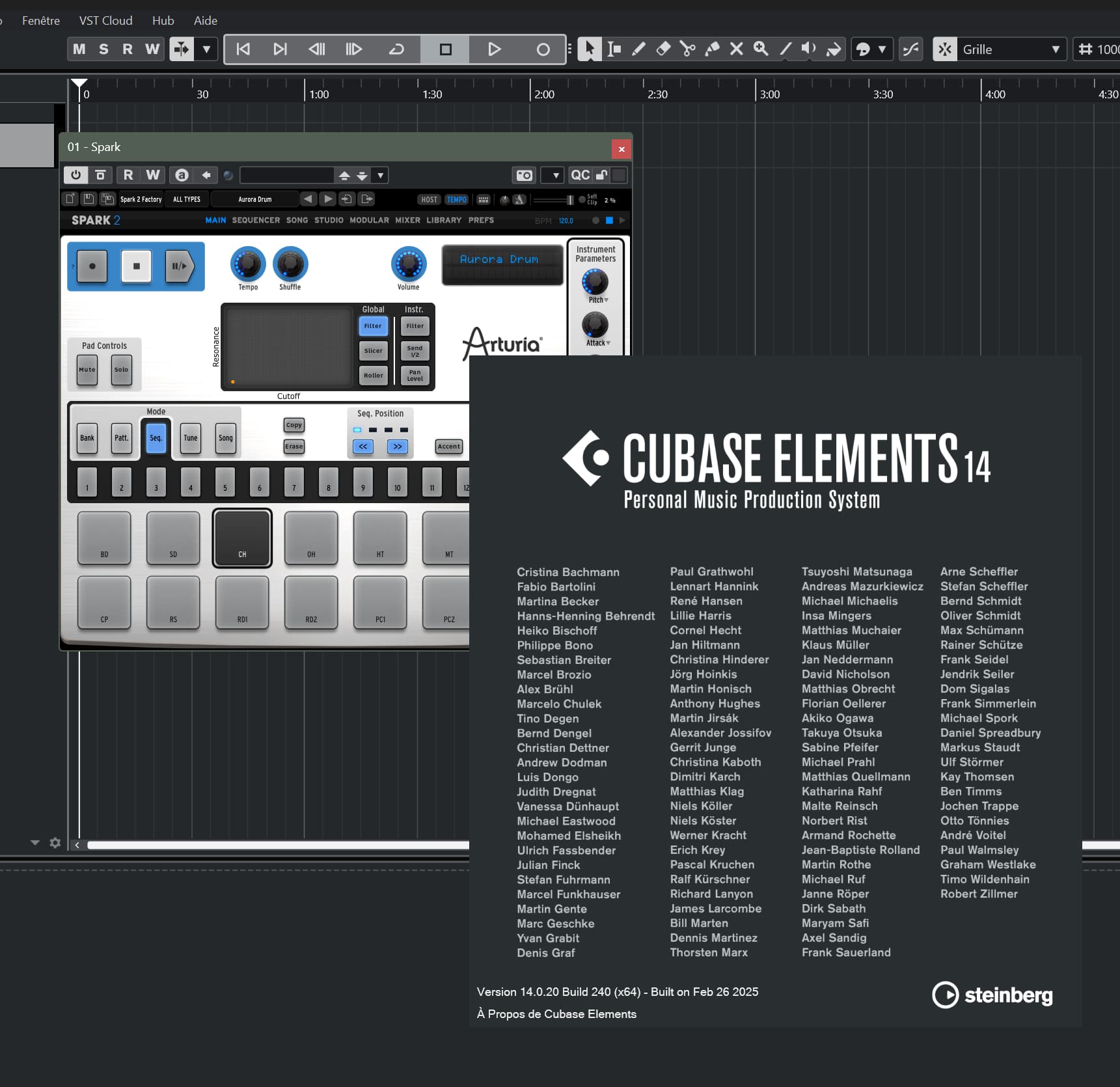This screenshot has height=1087, width=1120.
Task: Switch to Spark MIXER tab
Action: (x=407, y=220)
